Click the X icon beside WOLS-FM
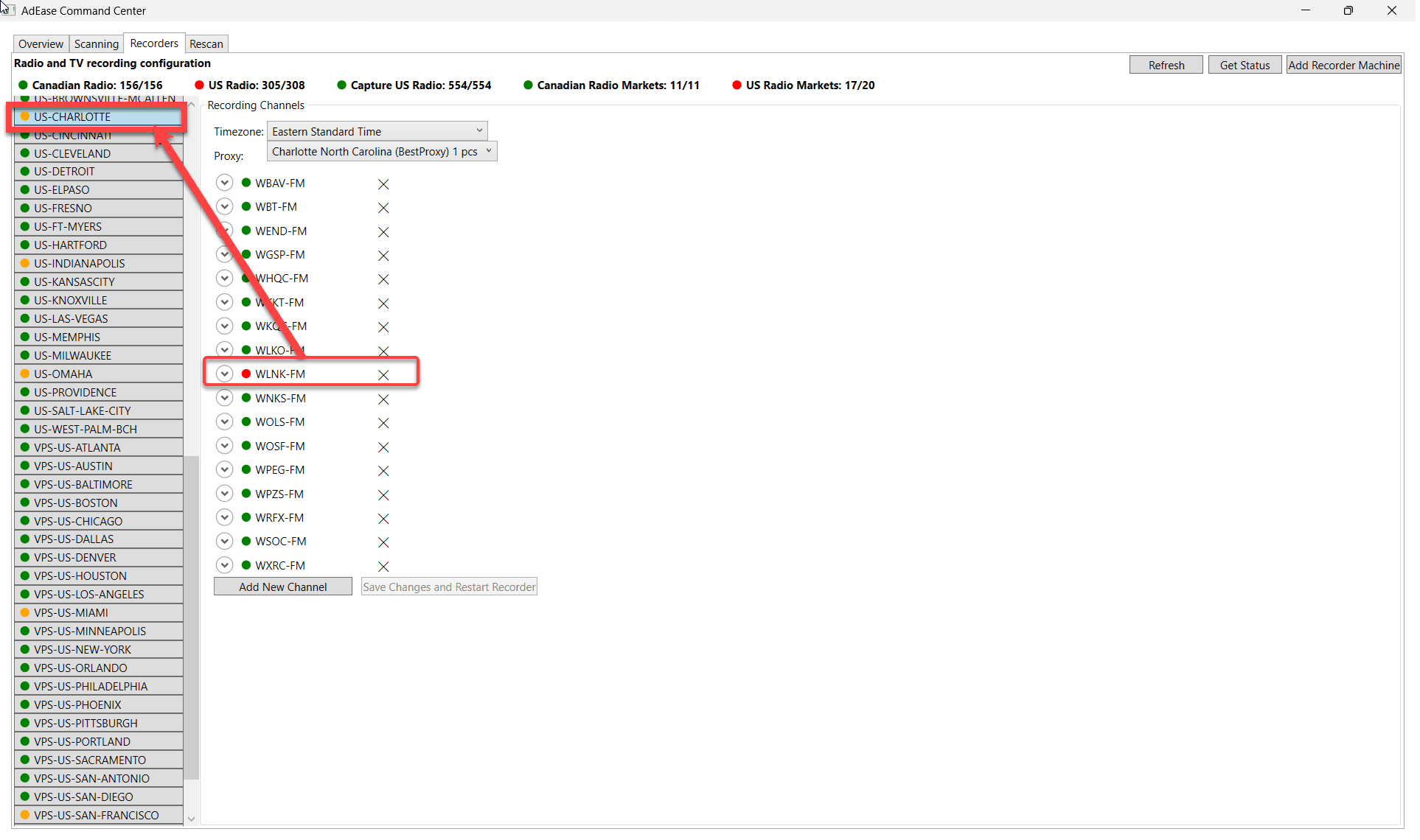Image resolution: width=1420 pixels, height=840 pixels. 383,423
